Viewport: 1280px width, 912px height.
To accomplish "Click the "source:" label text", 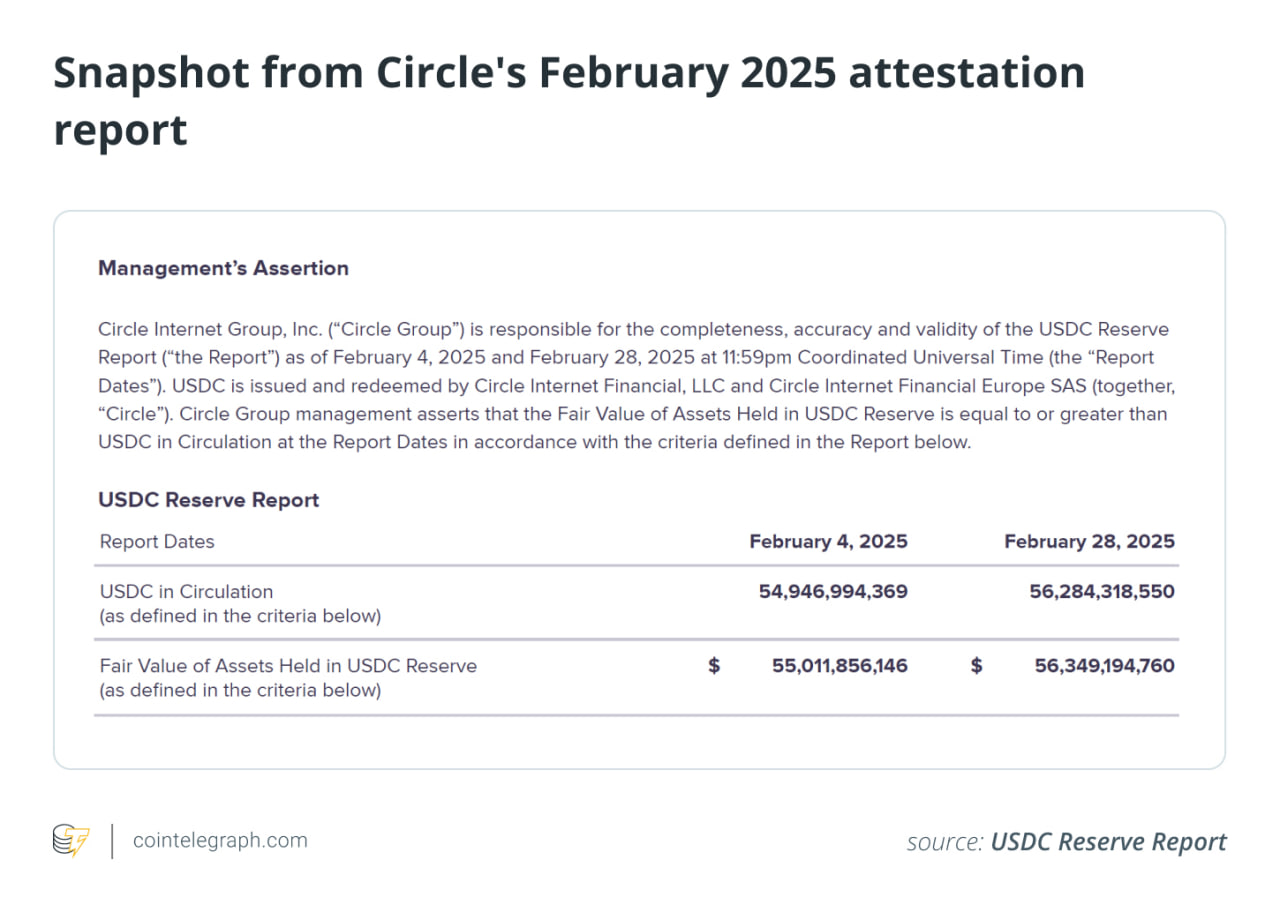I will pyautogui.click(x=944, y=842).
